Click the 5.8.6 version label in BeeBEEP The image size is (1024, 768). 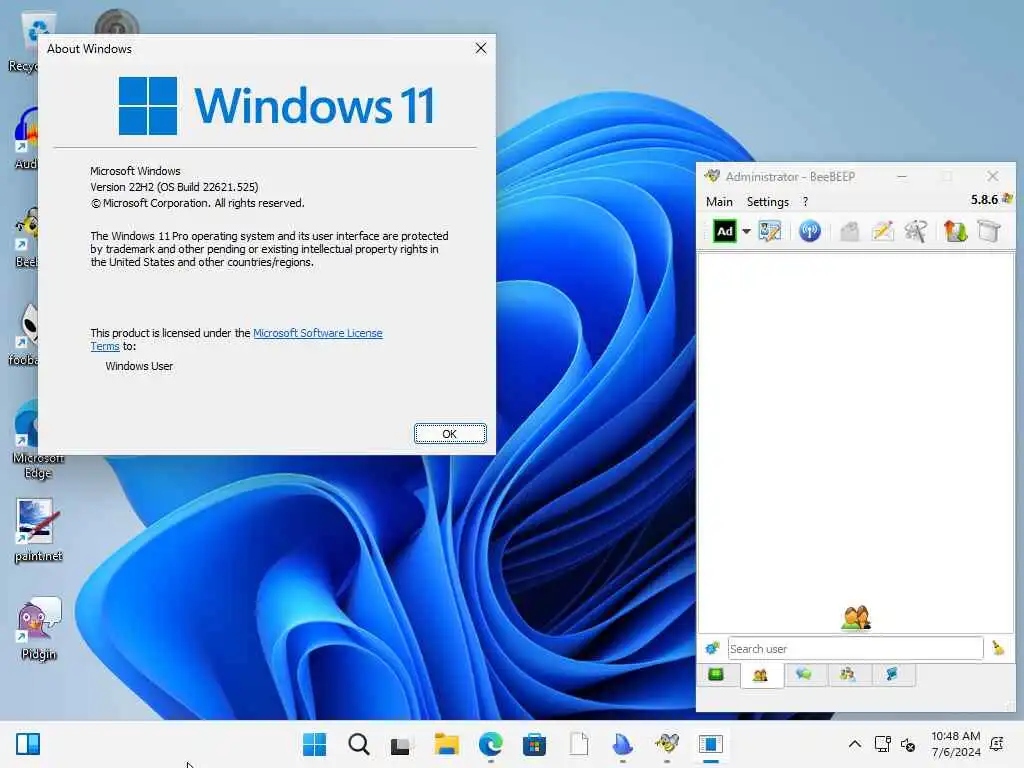984,200
